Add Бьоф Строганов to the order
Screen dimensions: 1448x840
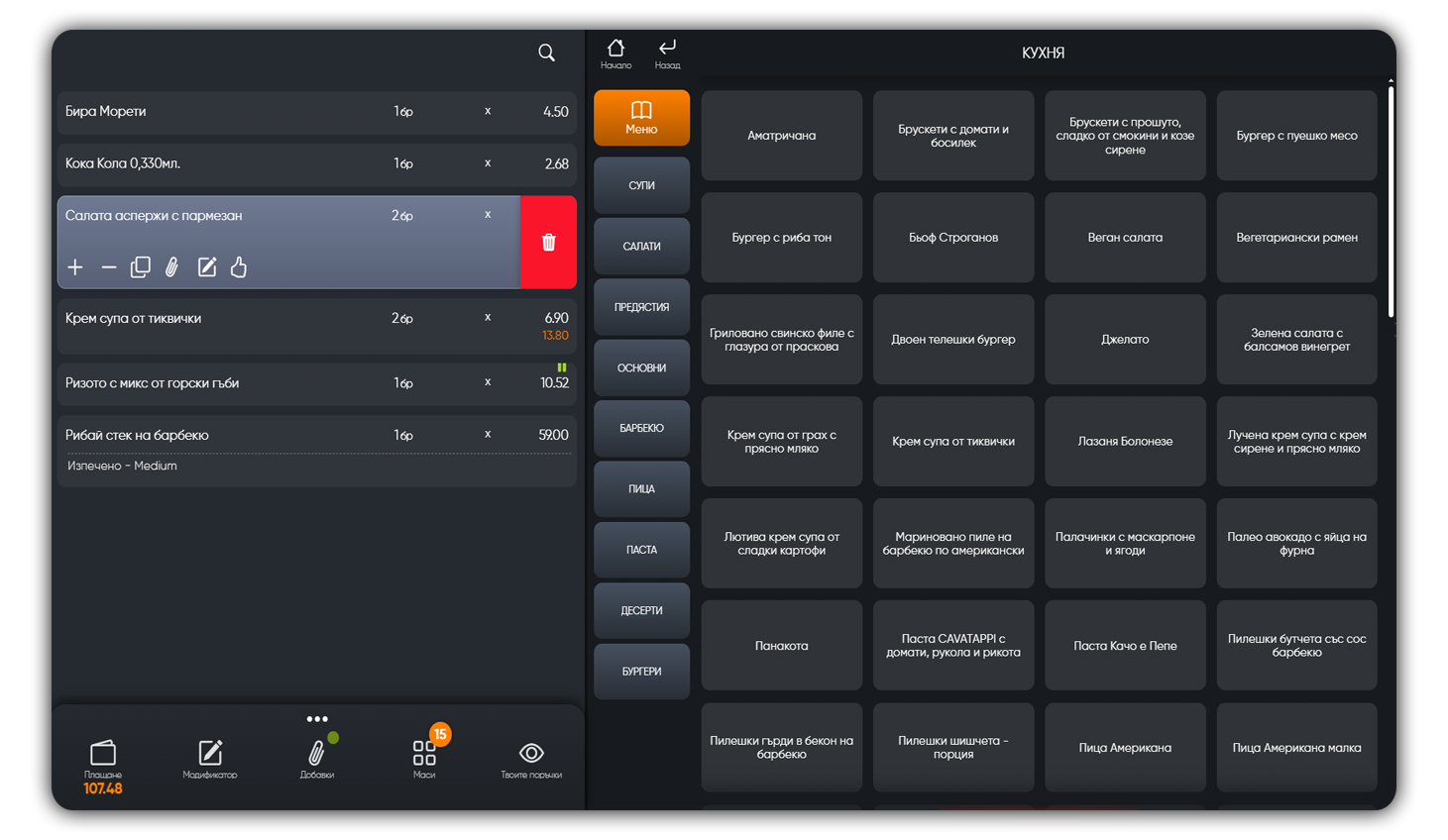pyautogui.click(x=952, y=238)
